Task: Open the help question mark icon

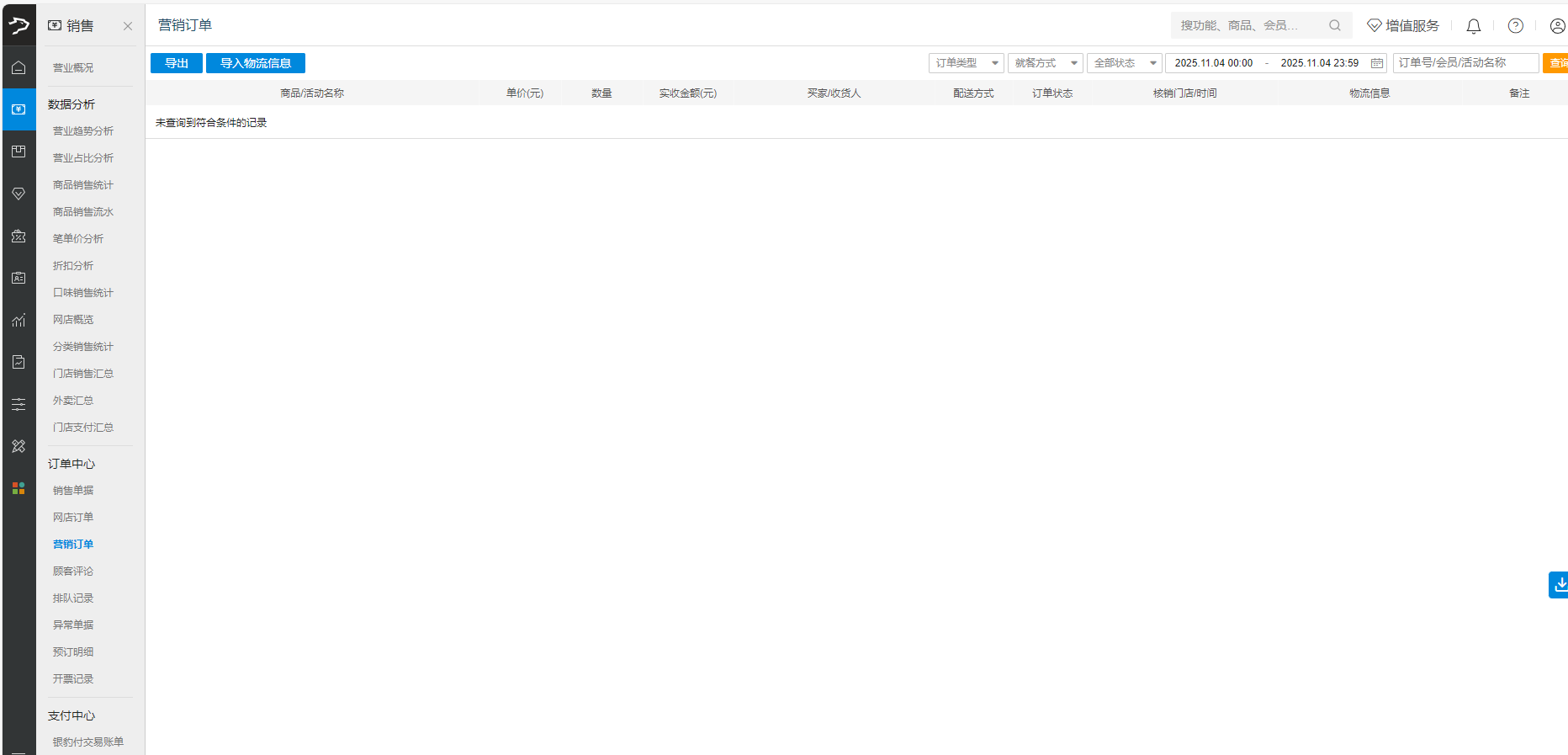Action: point(1515,26)
